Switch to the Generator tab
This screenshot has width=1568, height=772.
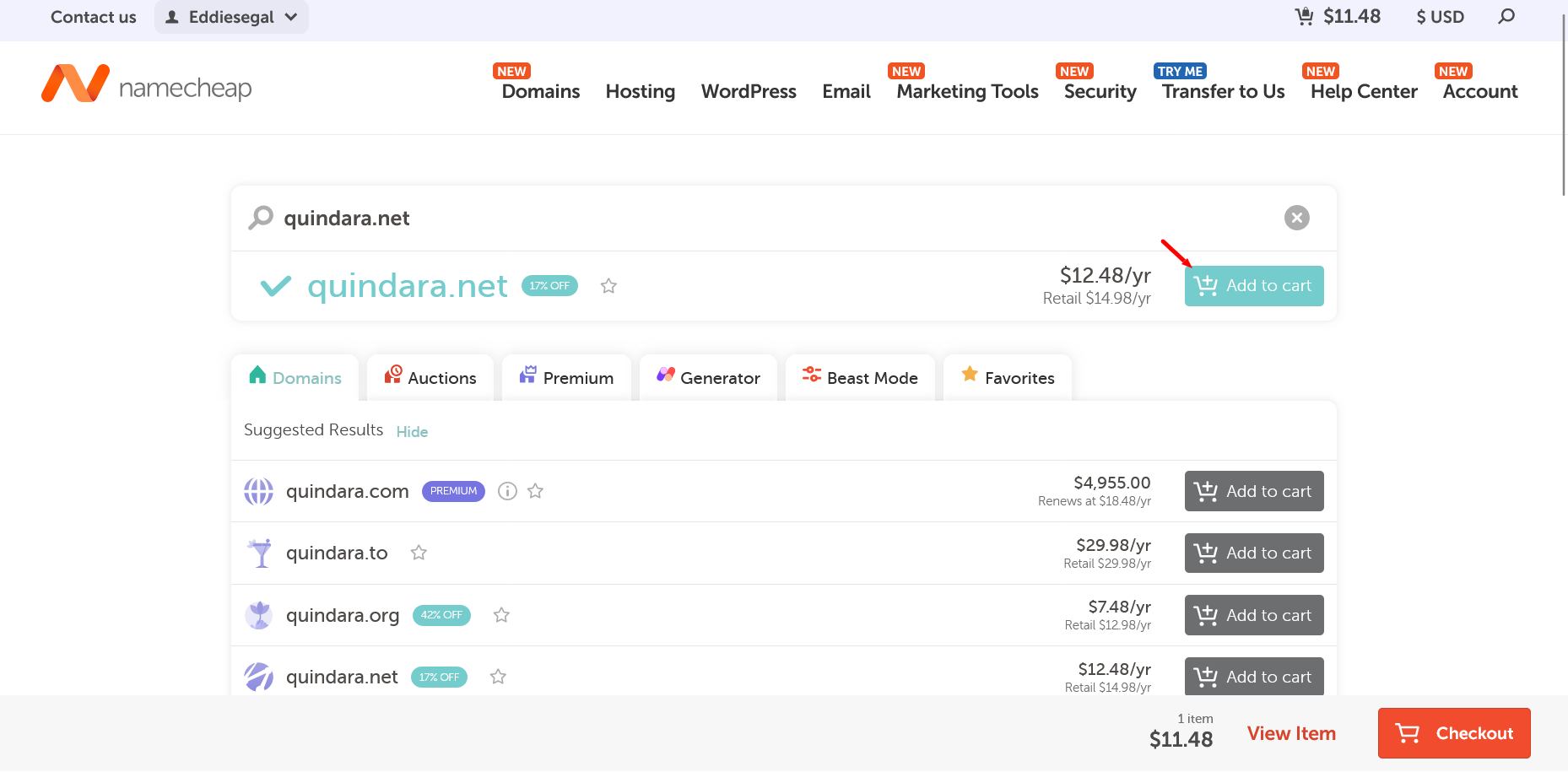pos(708,377)
